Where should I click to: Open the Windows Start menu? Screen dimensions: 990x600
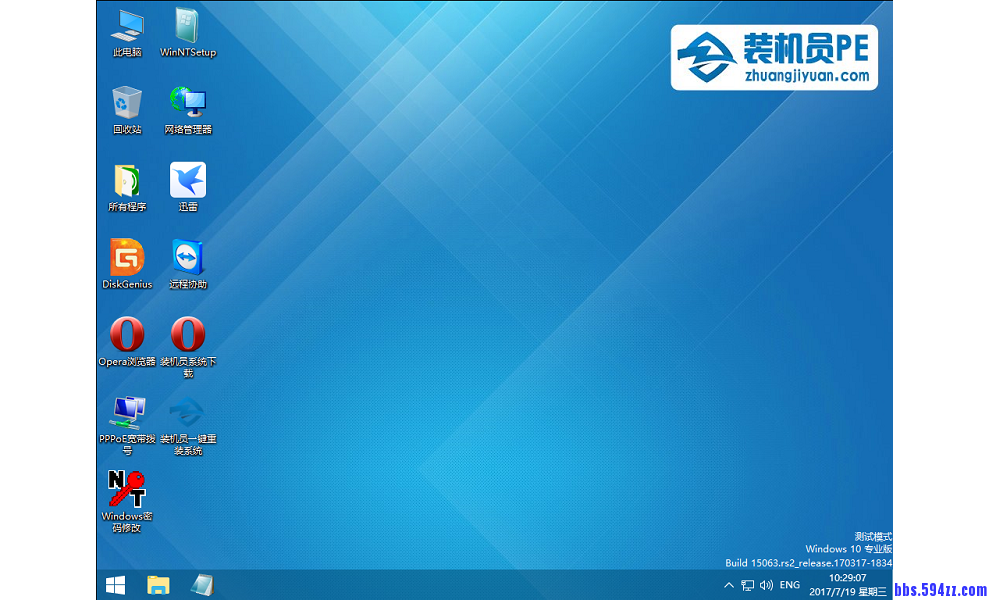(115, 585)
